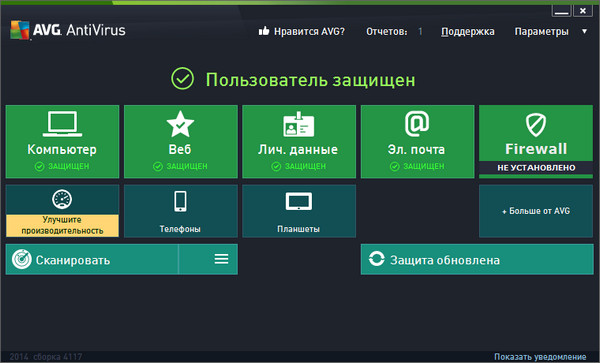The width and height of the screenshot is (600, 363).
Task: Click Улучшите производительность yellow label
Action: pyautogui.click(x=62, y=225)
